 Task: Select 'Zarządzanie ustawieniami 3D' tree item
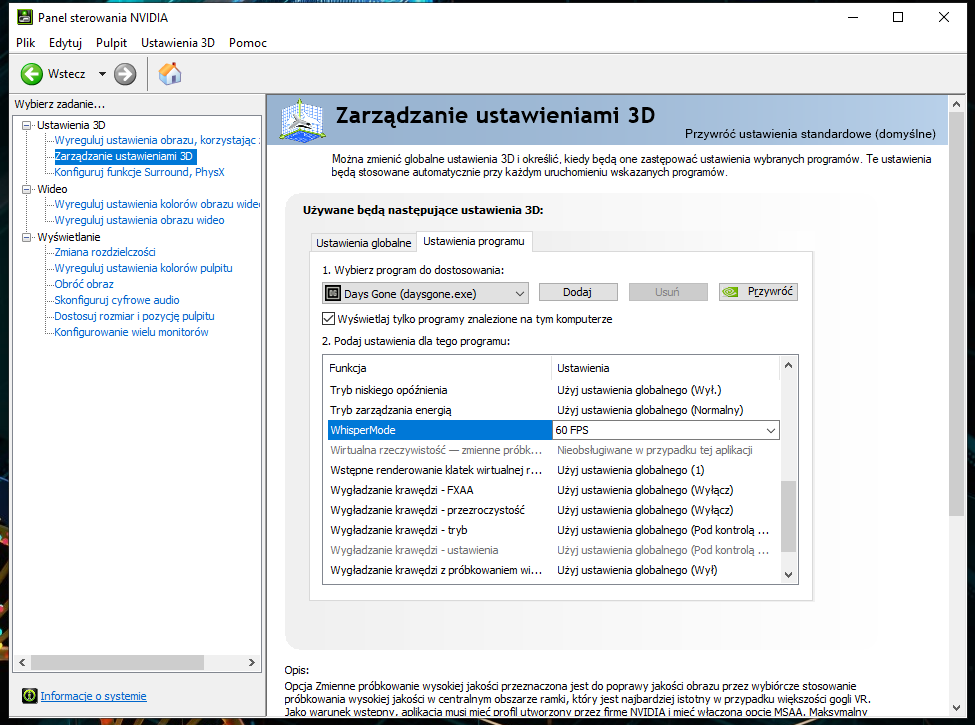pyautogui.click(x=124, y=156)
